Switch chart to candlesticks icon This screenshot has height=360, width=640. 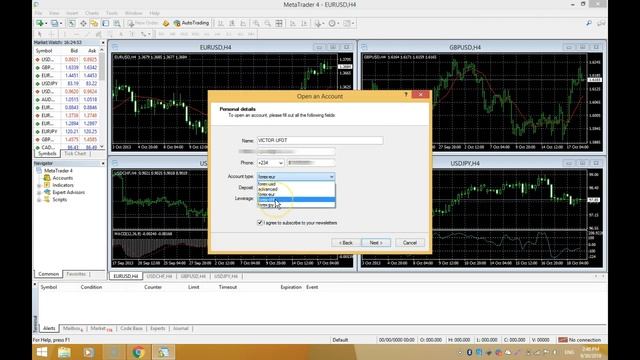tap(232, 23)
